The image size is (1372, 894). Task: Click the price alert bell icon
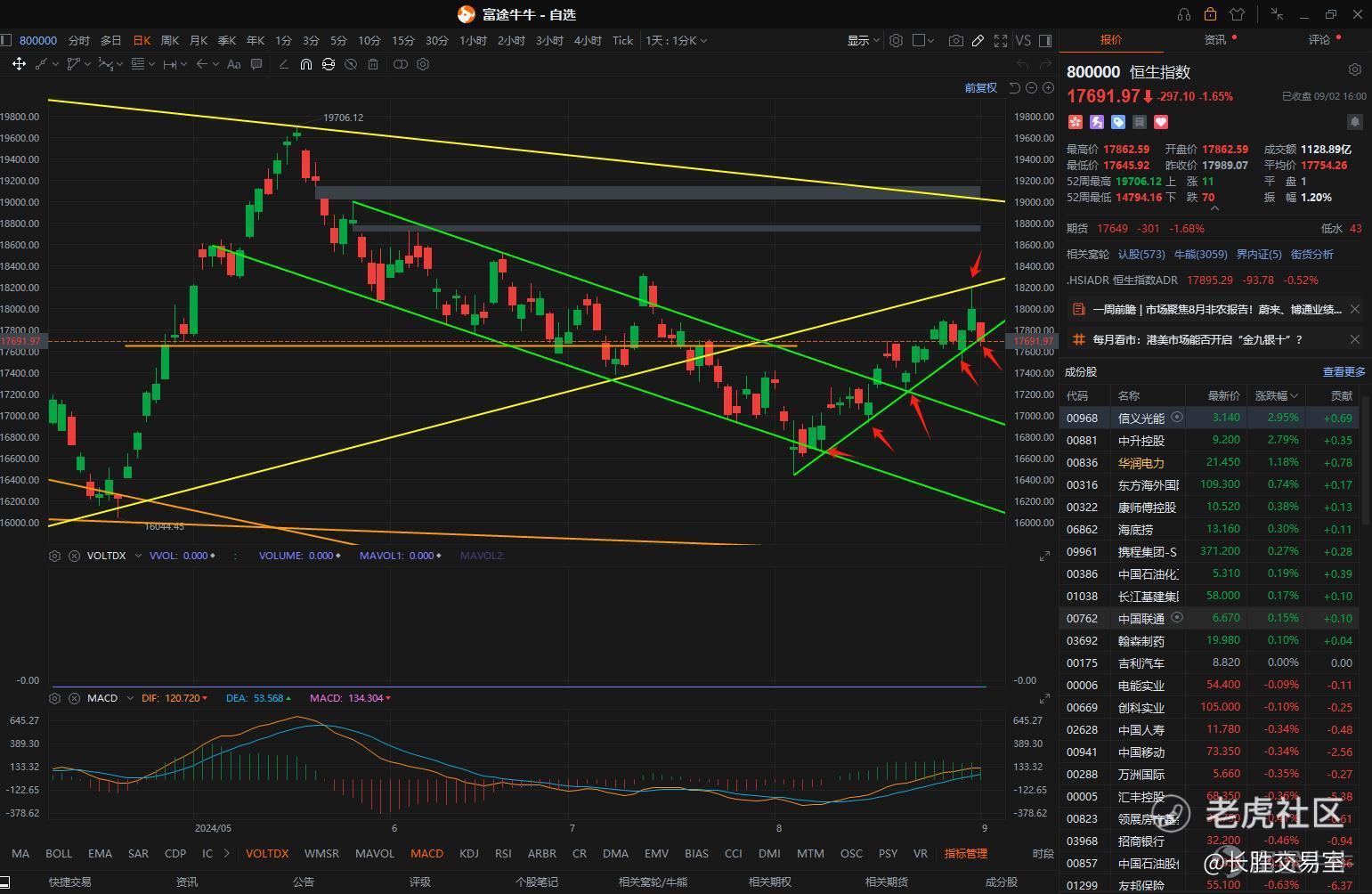[1355, 122]
